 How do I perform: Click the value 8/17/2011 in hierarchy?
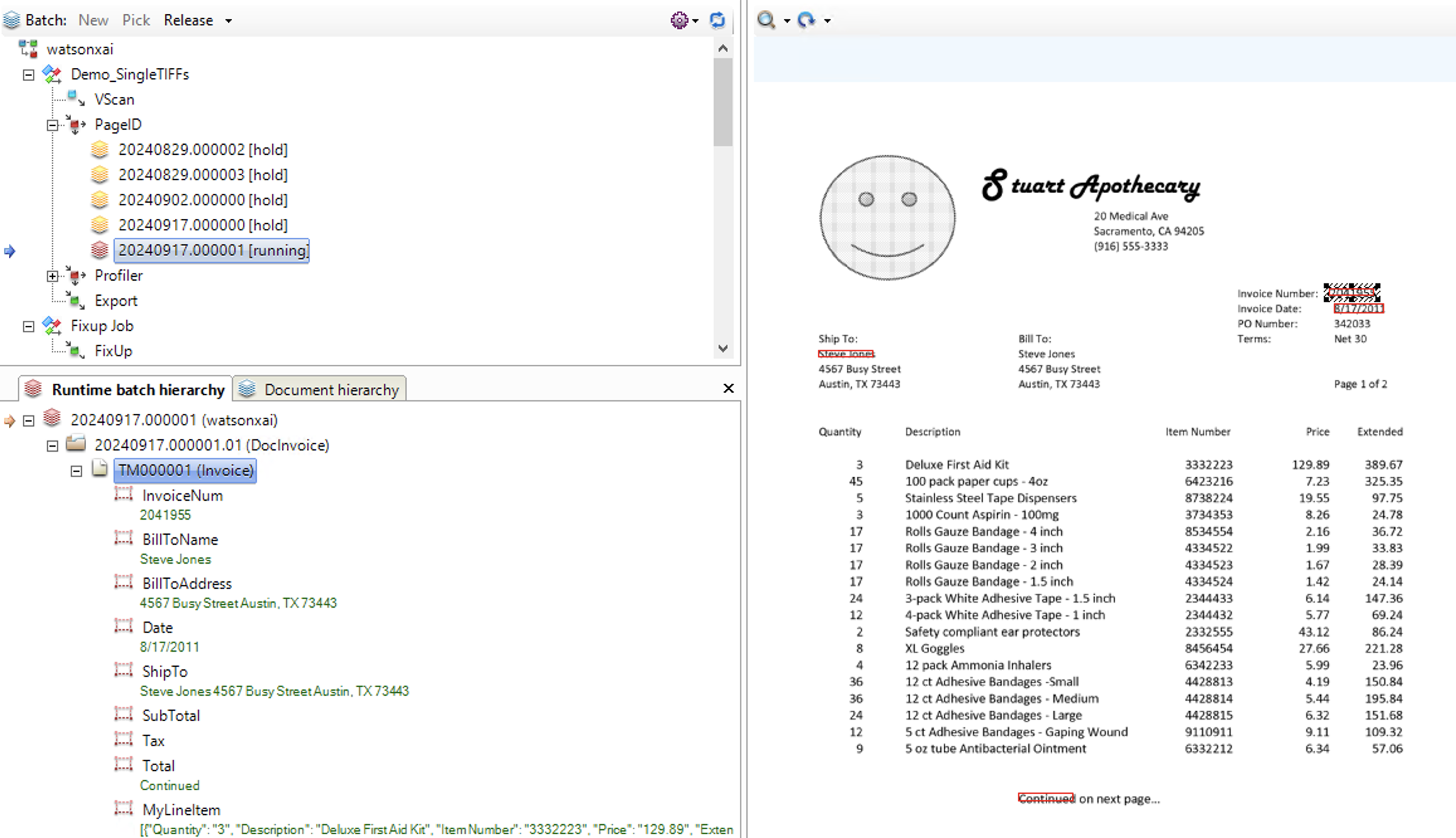click(x=169, y=647)
